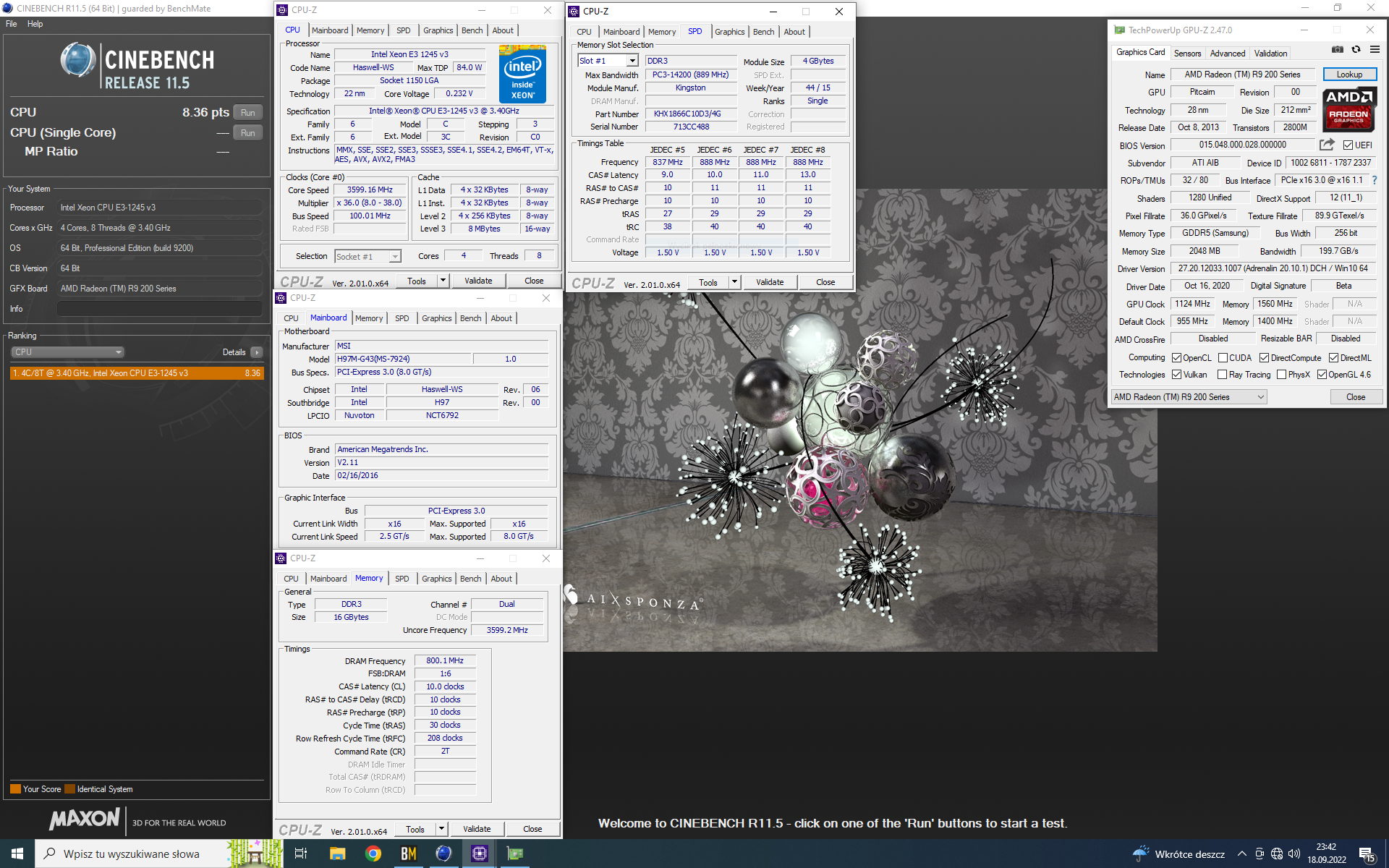Open the volume control in the system tray
1389x868 pixels.
(1294, 854)
